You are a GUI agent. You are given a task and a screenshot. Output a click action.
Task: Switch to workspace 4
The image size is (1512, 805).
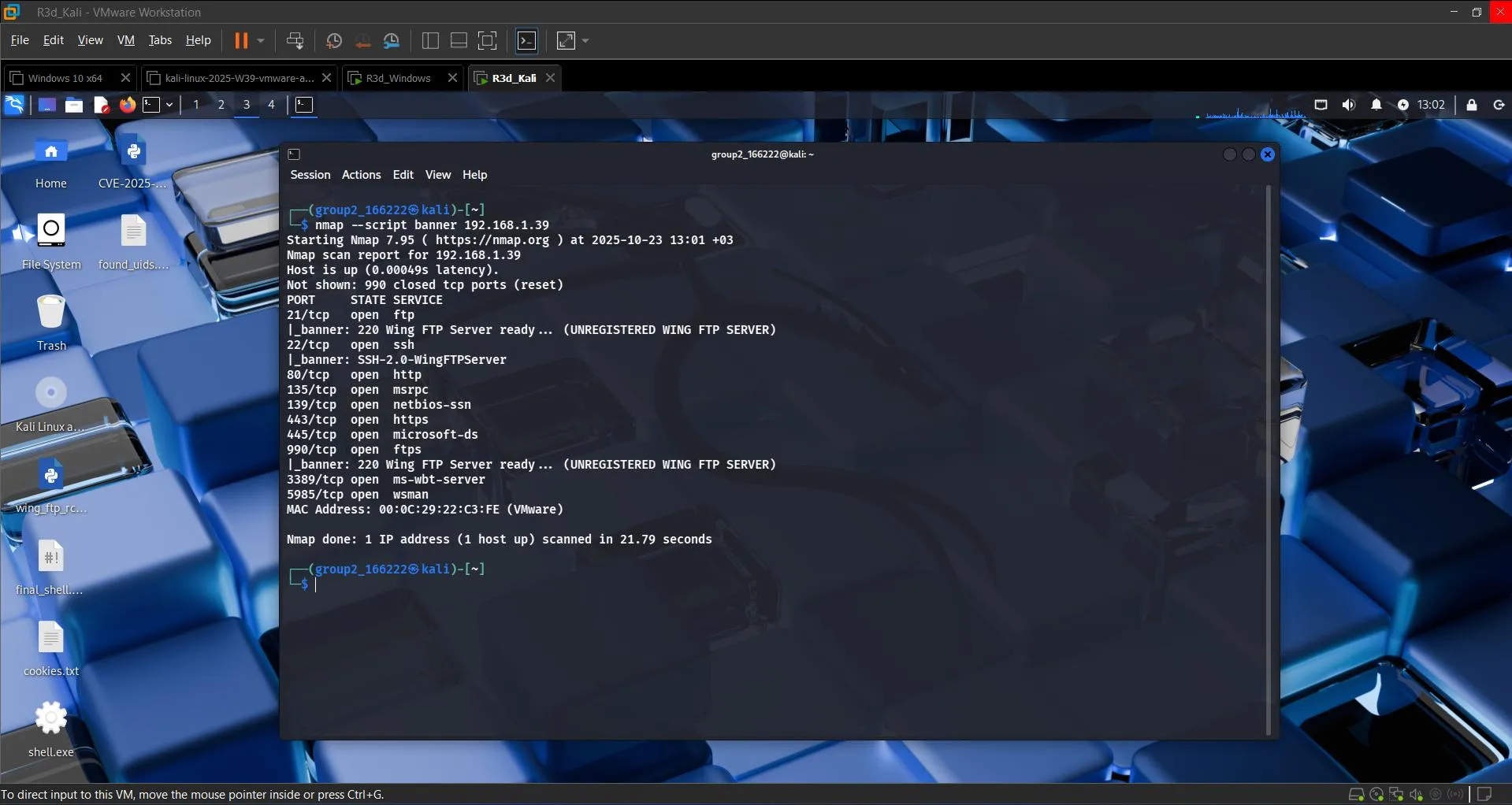pos(272,105)
